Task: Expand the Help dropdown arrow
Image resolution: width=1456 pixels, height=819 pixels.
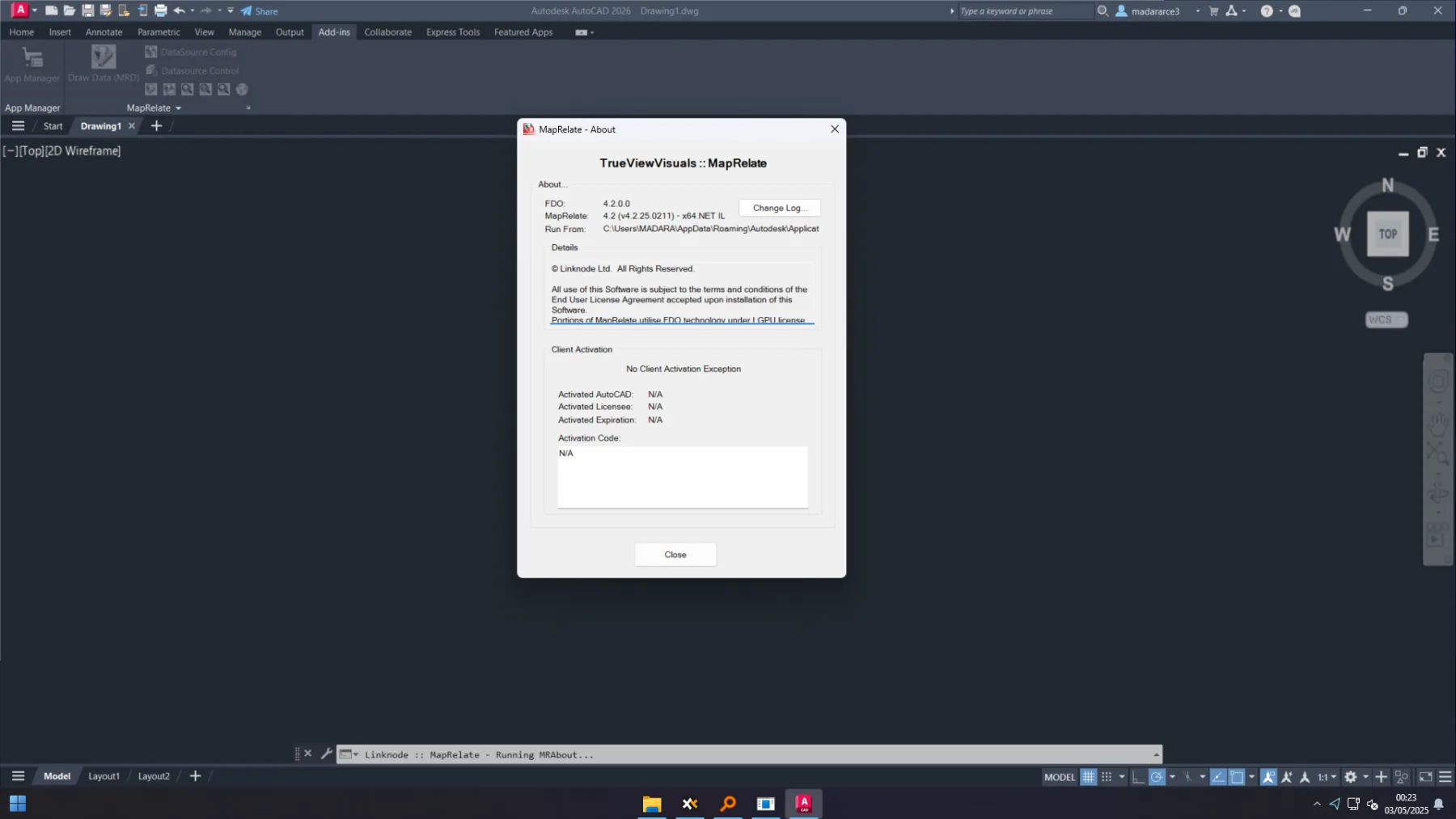Action: pos(1280,11)
